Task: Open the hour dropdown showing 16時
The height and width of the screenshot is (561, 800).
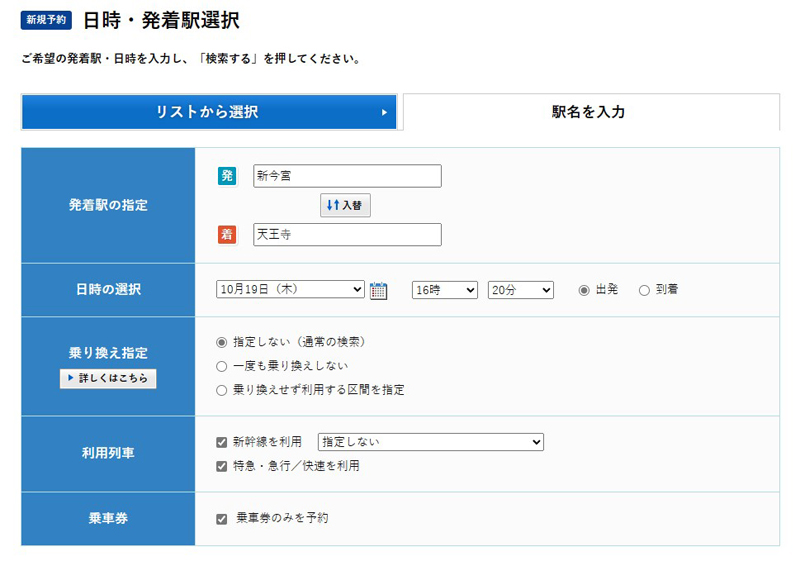Action: (x=444, y=290)
